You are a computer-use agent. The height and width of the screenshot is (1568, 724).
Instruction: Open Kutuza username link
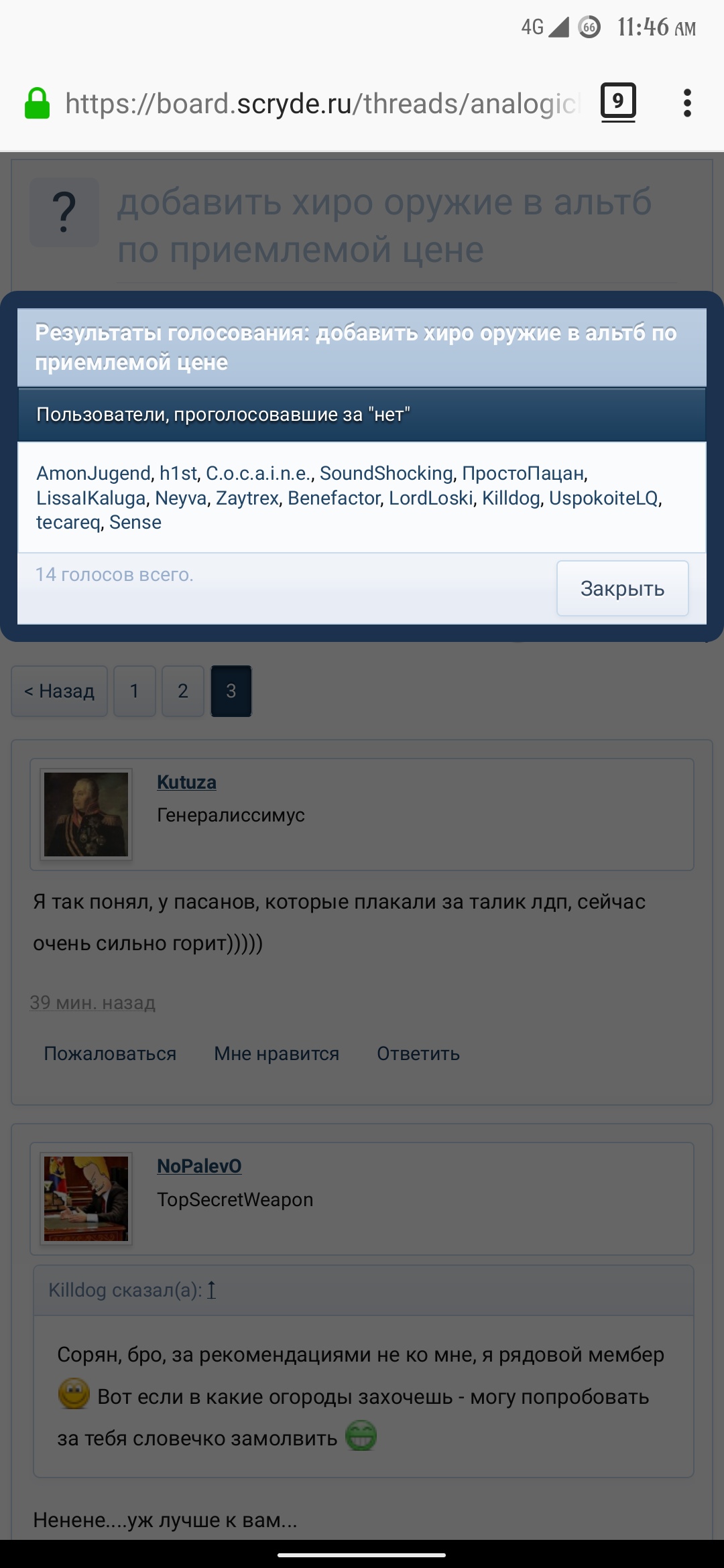[x=186, y=782]
